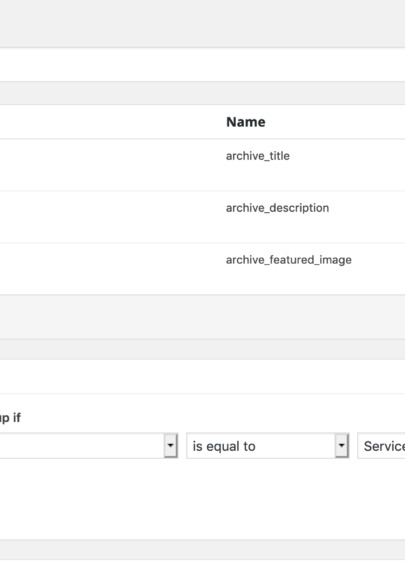
Task: Click the gray bar at the bottom of the screen
Action: coord(202,550)
